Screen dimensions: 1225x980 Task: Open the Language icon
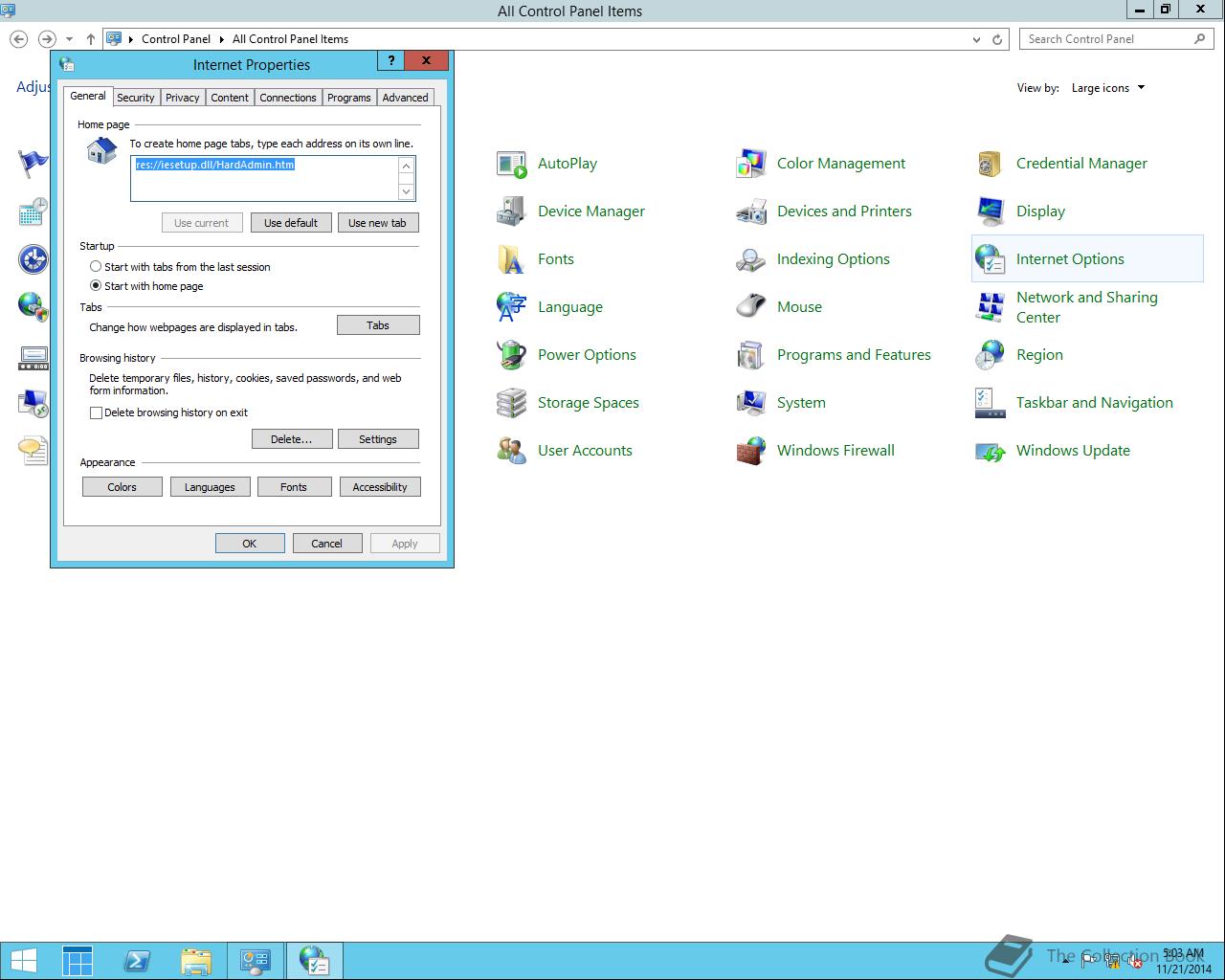(512, 307)
